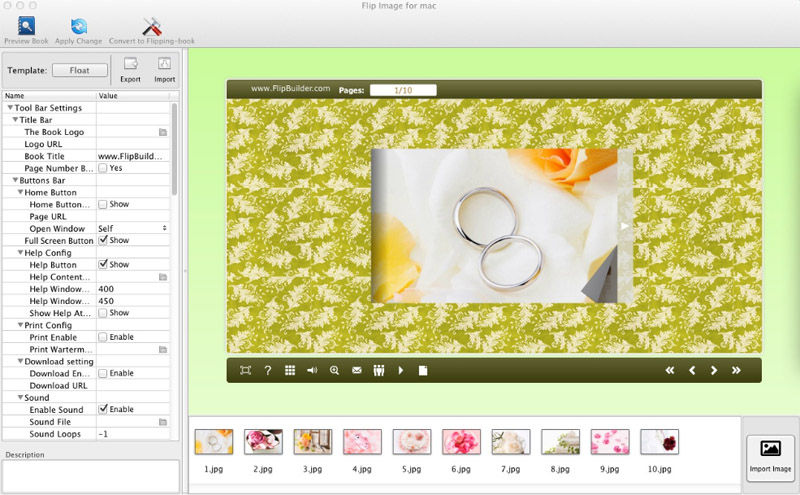Open thumbnails grid in flipbook toolbar
This screenshot has width=800, height=495.
coord(290,370)
